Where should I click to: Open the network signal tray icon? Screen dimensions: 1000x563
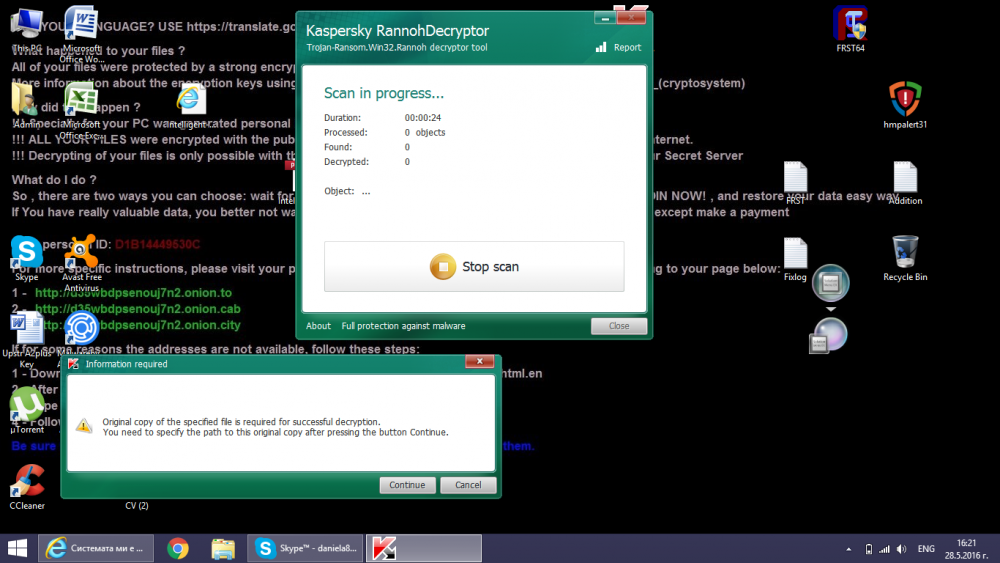point(884,549)
